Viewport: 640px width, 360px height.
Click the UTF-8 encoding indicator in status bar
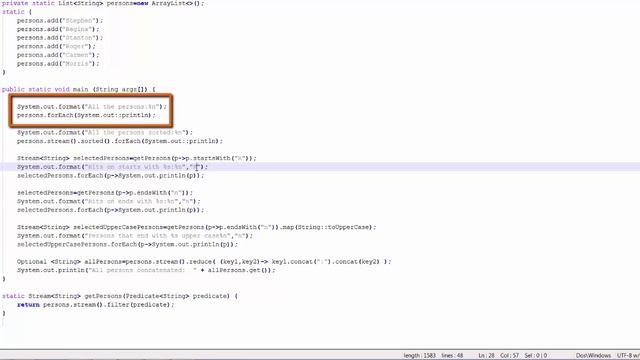click(x=628, y=356)
